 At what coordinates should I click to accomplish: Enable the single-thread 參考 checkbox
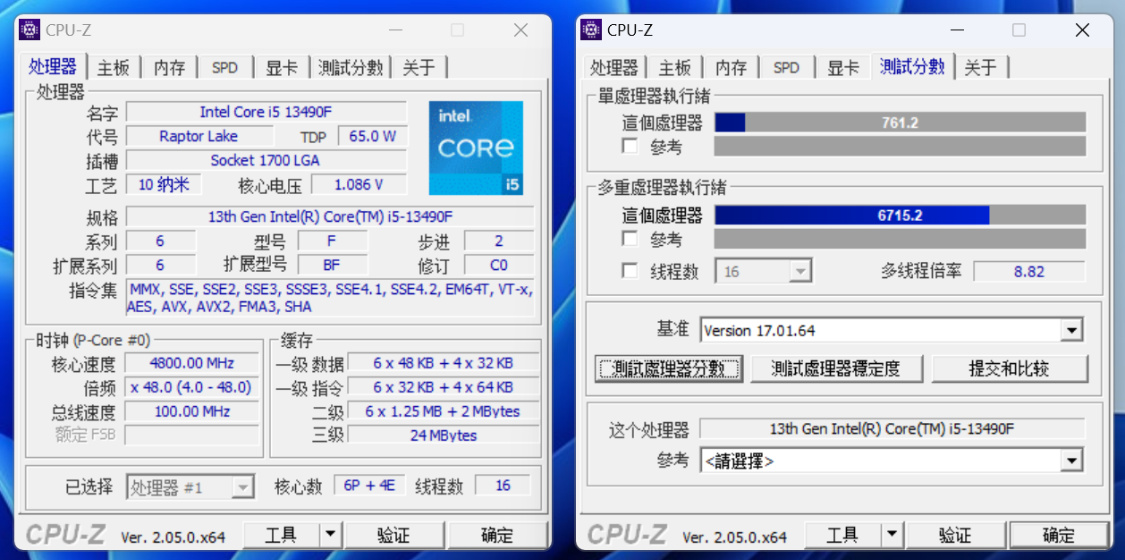click(x=630, y=146)
